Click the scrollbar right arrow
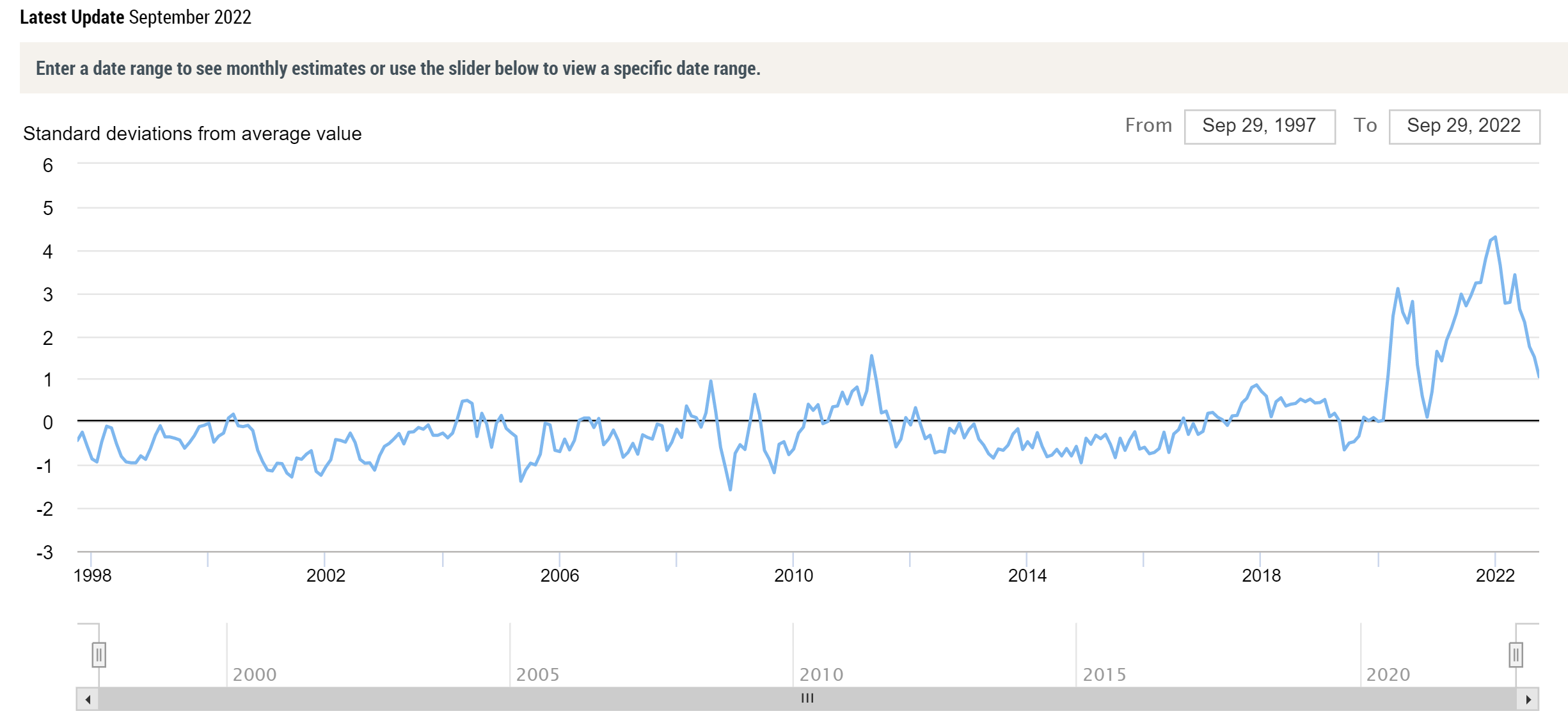Image resolution: width=1568 pixels, height=725 pixels. 1528,699
